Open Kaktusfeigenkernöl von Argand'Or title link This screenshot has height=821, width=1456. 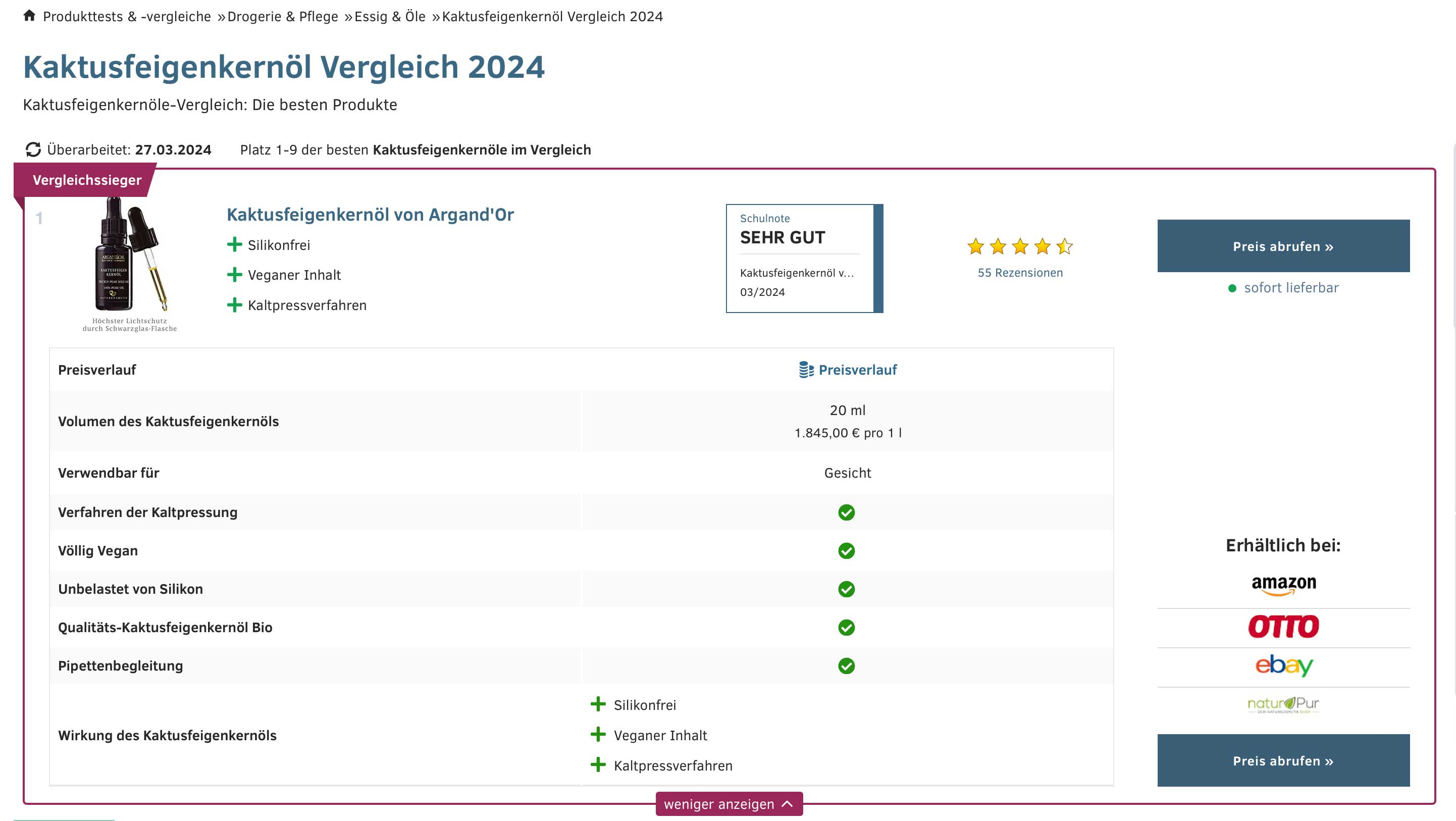(x=370, y=215)
